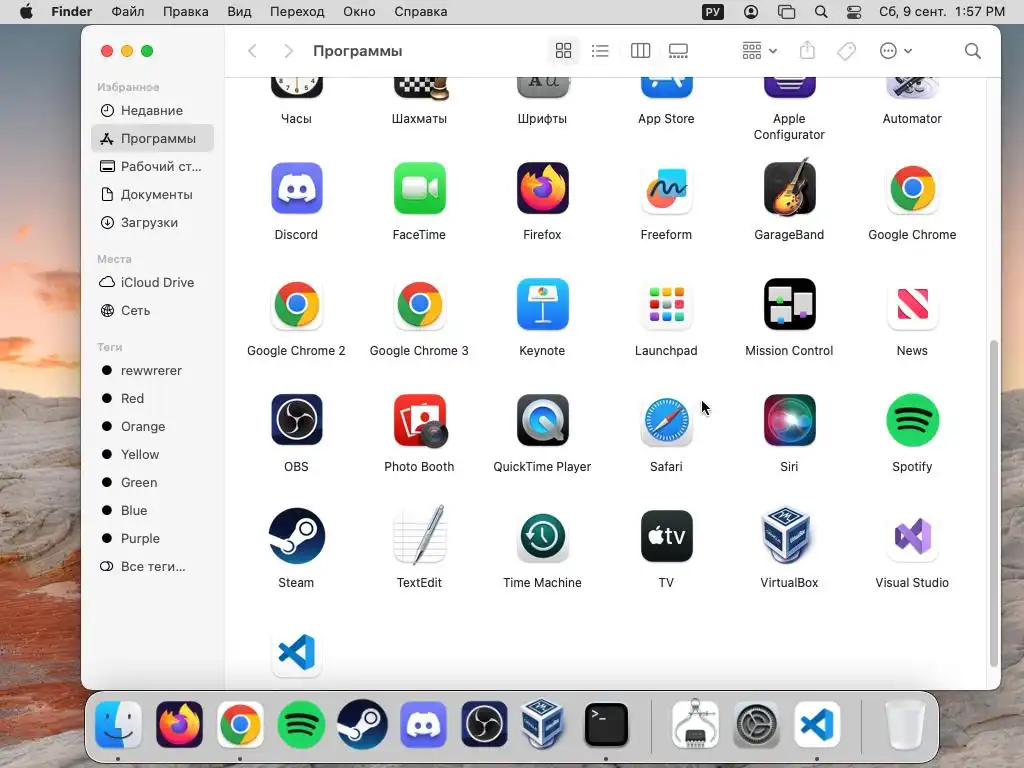Select the Mission Control icon

click(x=789, y=304)
